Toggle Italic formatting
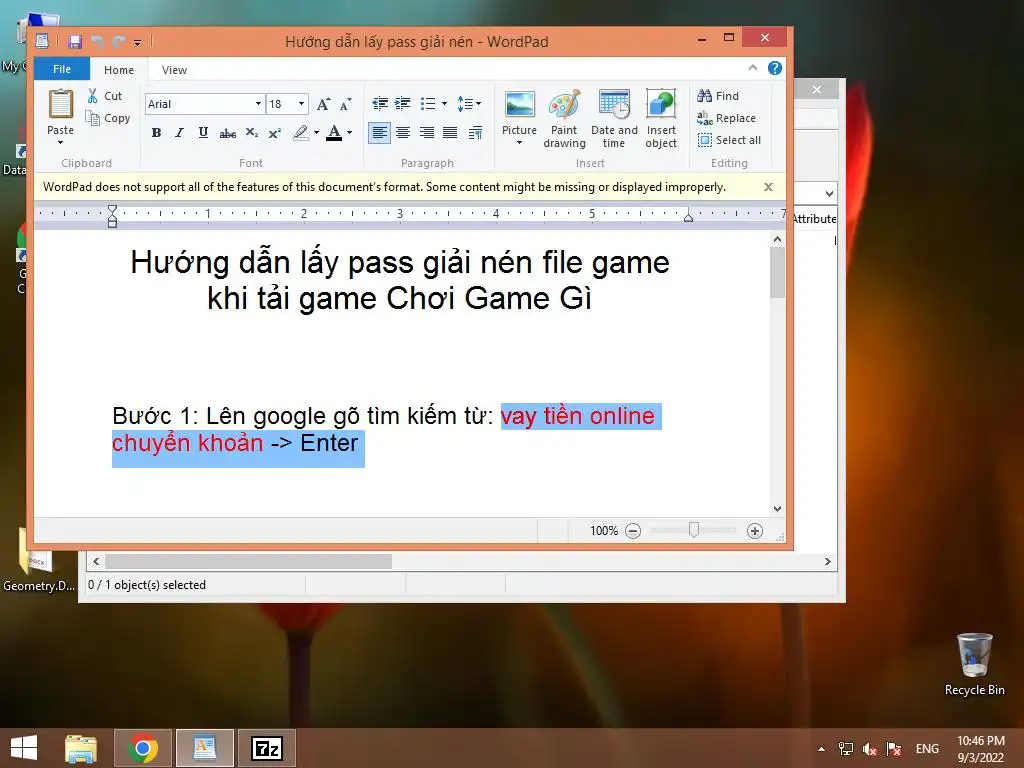 [180, 133]
